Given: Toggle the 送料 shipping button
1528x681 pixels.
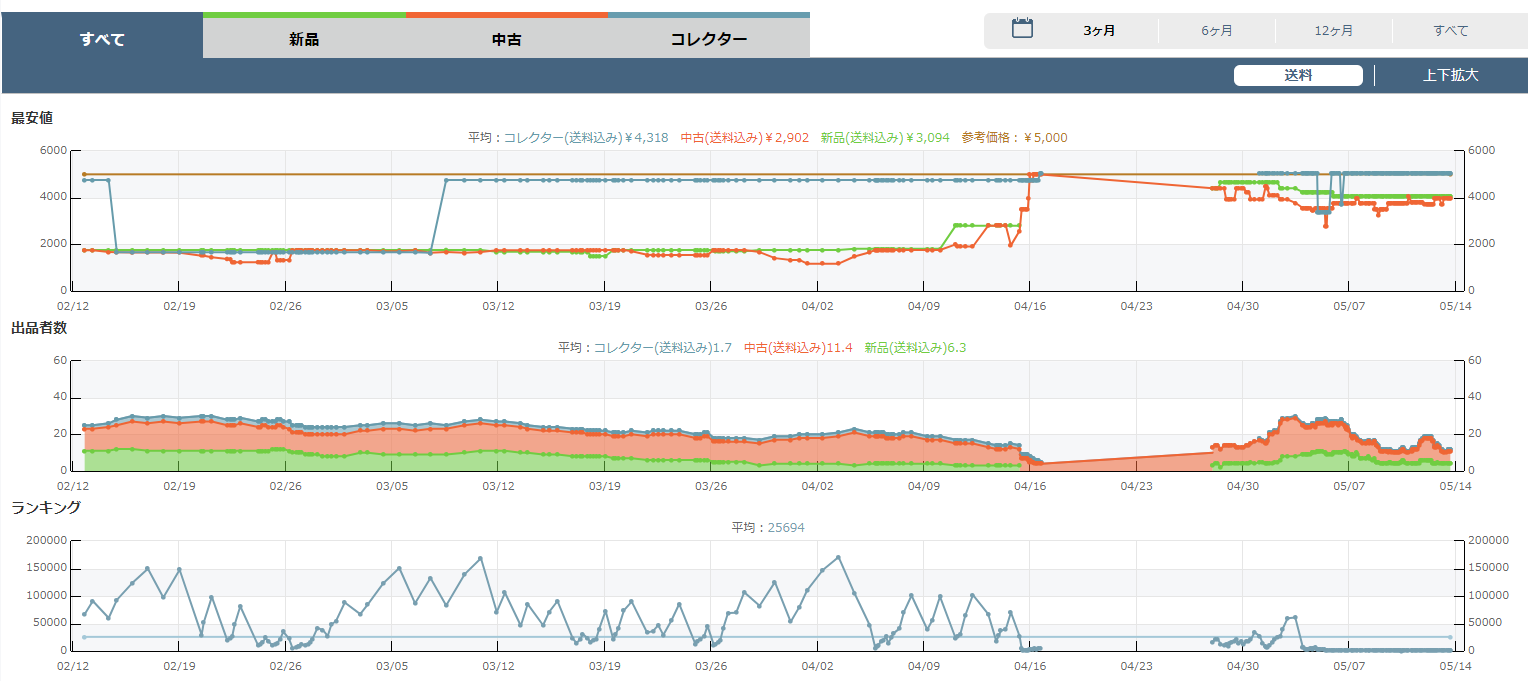Looking at the screenshot, I should (x=1297, y=75).
